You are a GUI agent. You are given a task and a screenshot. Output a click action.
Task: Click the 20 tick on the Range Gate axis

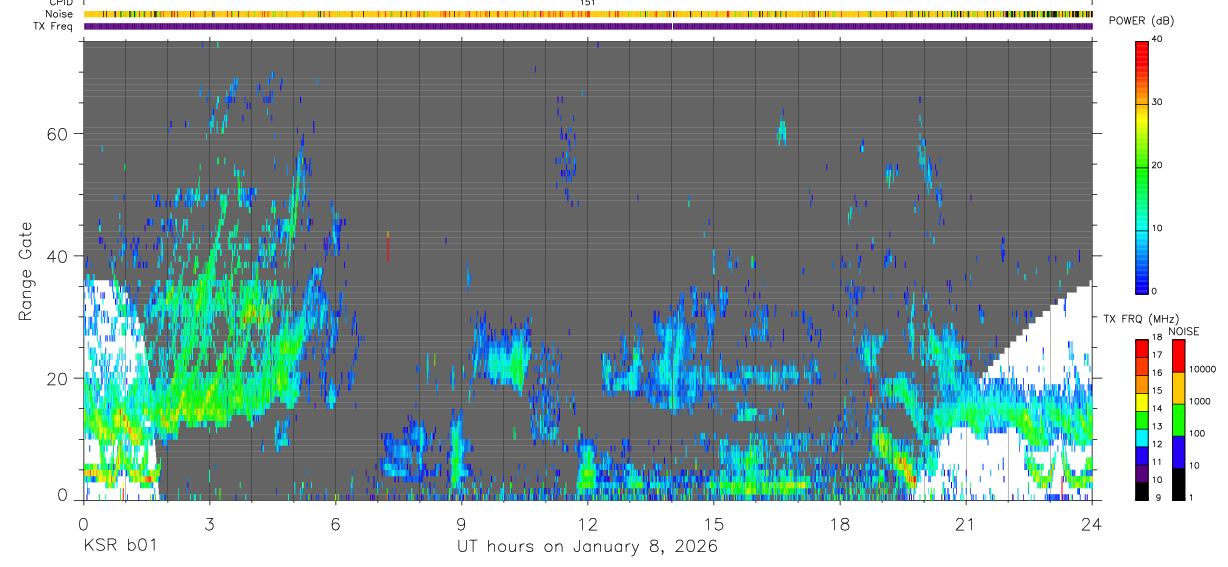click(x=57, y=378)
